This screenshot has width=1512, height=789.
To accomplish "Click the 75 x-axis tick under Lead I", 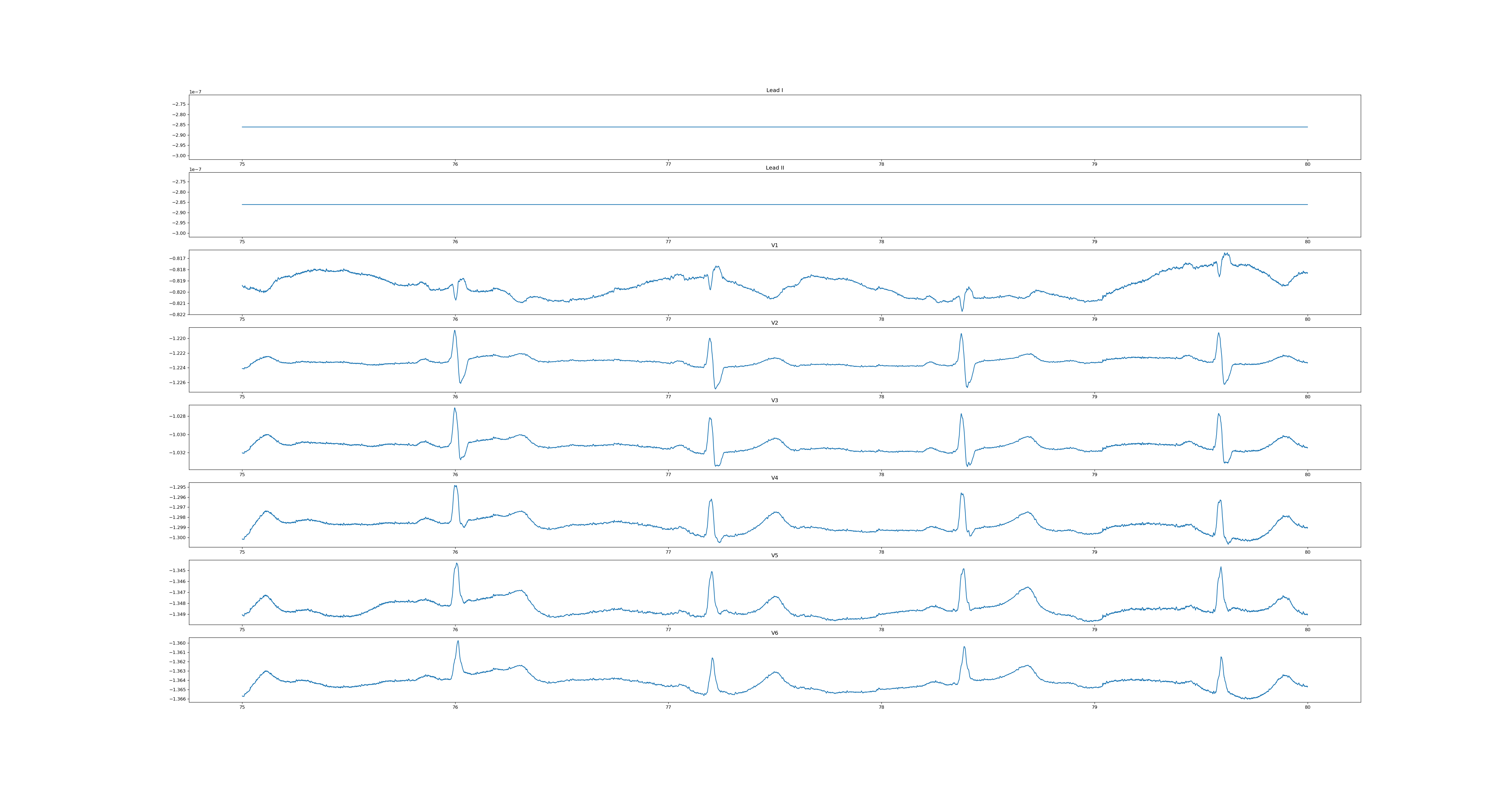I will 242,164.
